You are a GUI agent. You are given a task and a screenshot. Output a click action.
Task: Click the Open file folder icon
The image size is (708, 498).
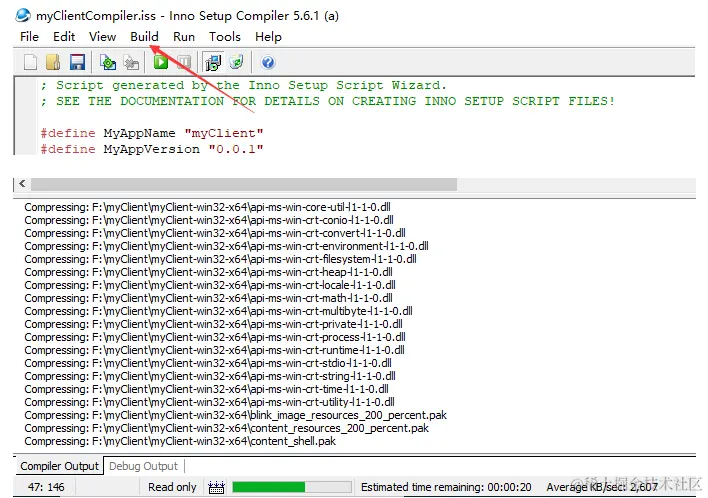pos(53,62)
